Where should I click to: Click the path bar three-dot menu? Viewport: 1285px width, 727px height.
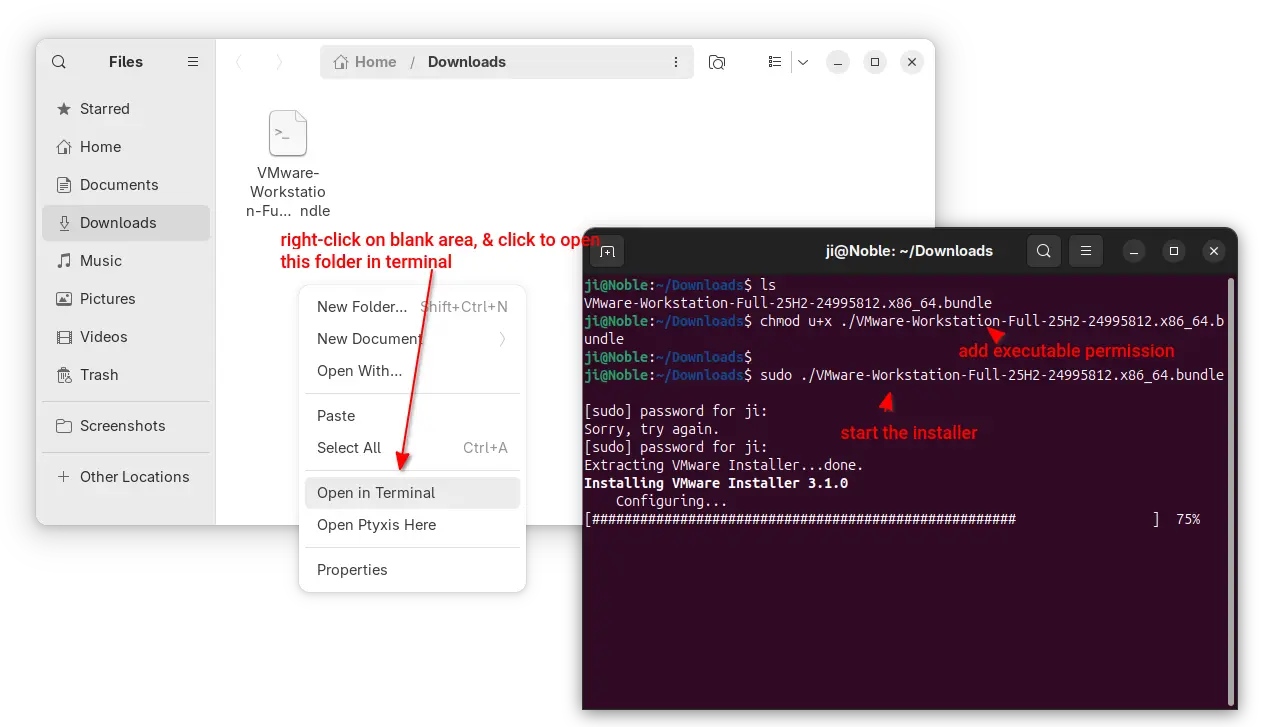coord(677,62)
